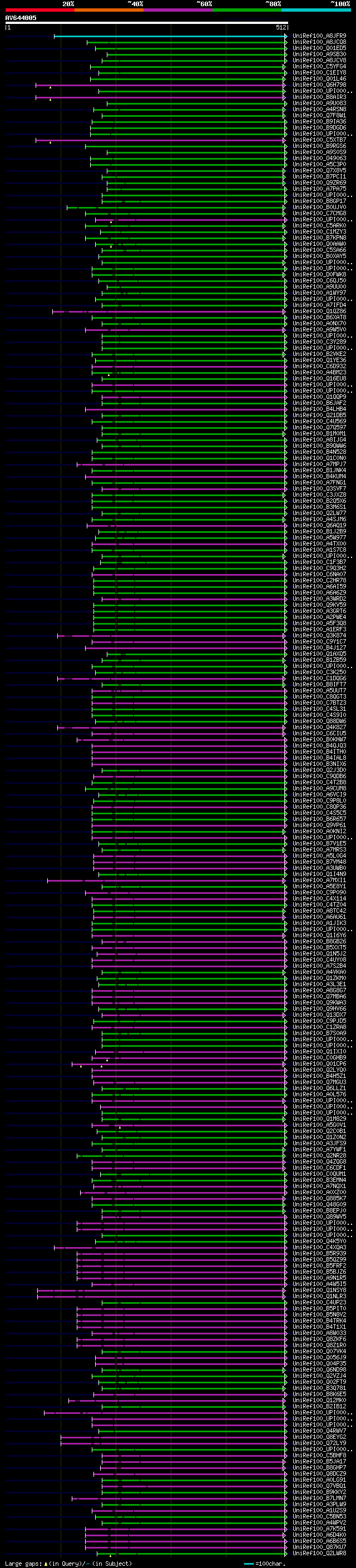This screenshot has height=1568, width=356.
Task: Open the UniRef100_B7KPN8 hit
Action: (x=319, y=238)
